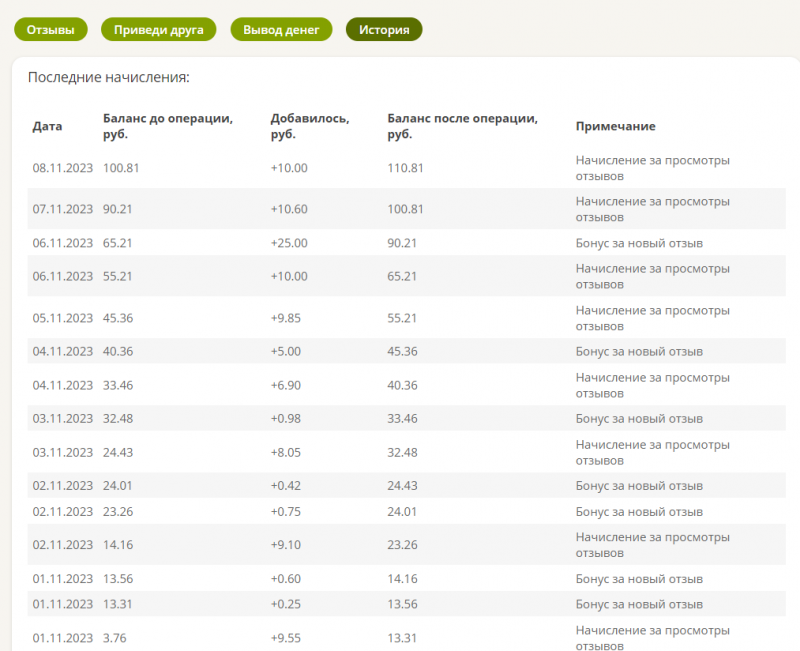Viewport: 800px width, 651px height.
Task: Click the +25.00 added amount
Action: 289,243
